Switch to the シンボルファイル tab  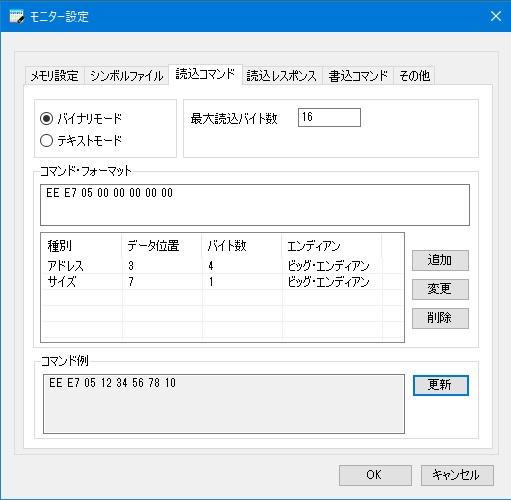126,76
